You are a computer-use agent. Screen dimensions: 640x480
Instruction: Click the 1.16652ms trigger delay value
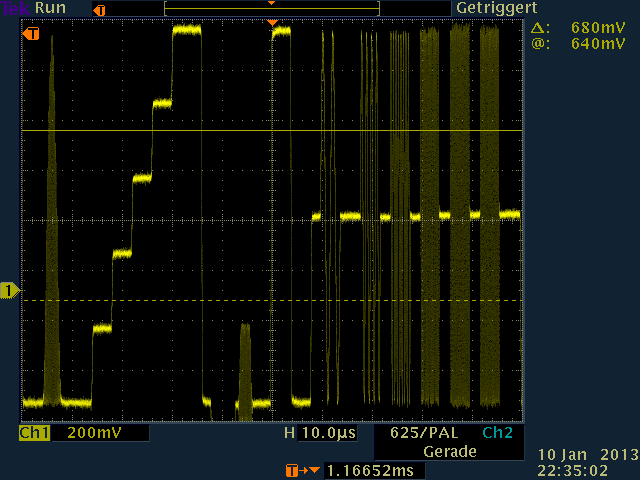tap(371, 470)
